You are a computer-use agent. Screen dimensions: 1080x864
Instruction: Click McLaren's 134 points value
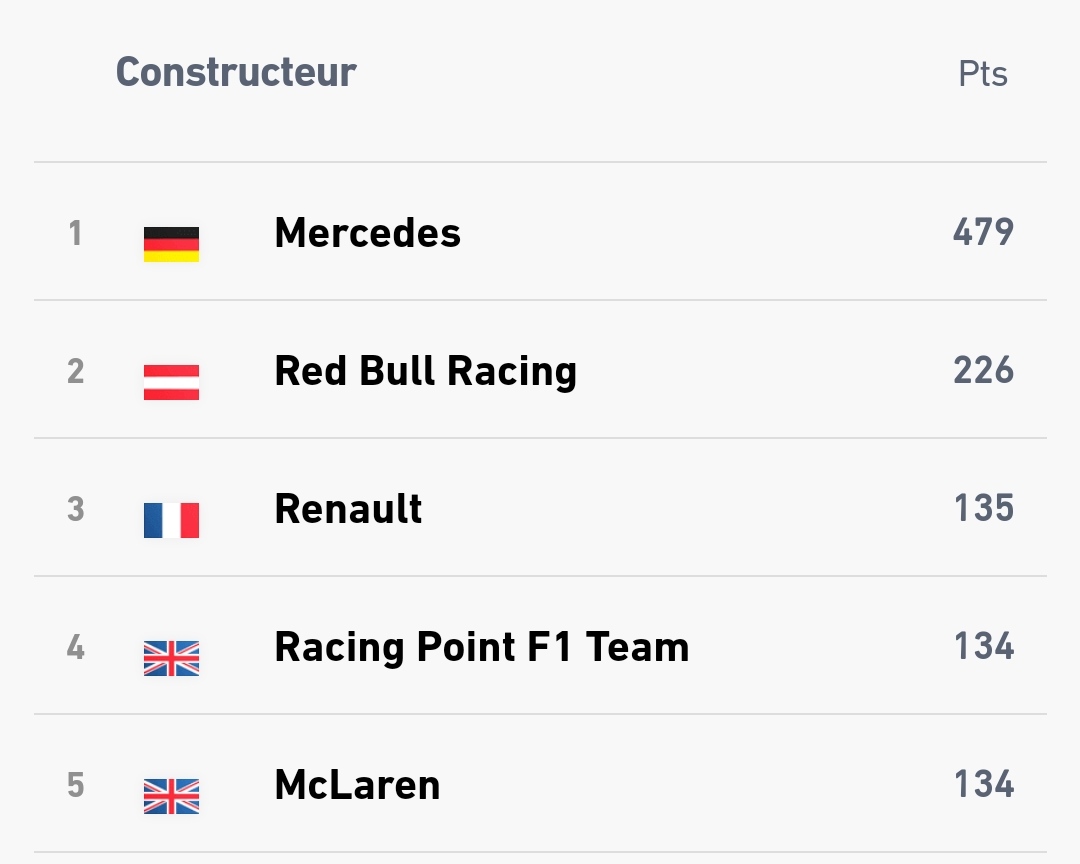pos(984,783)
